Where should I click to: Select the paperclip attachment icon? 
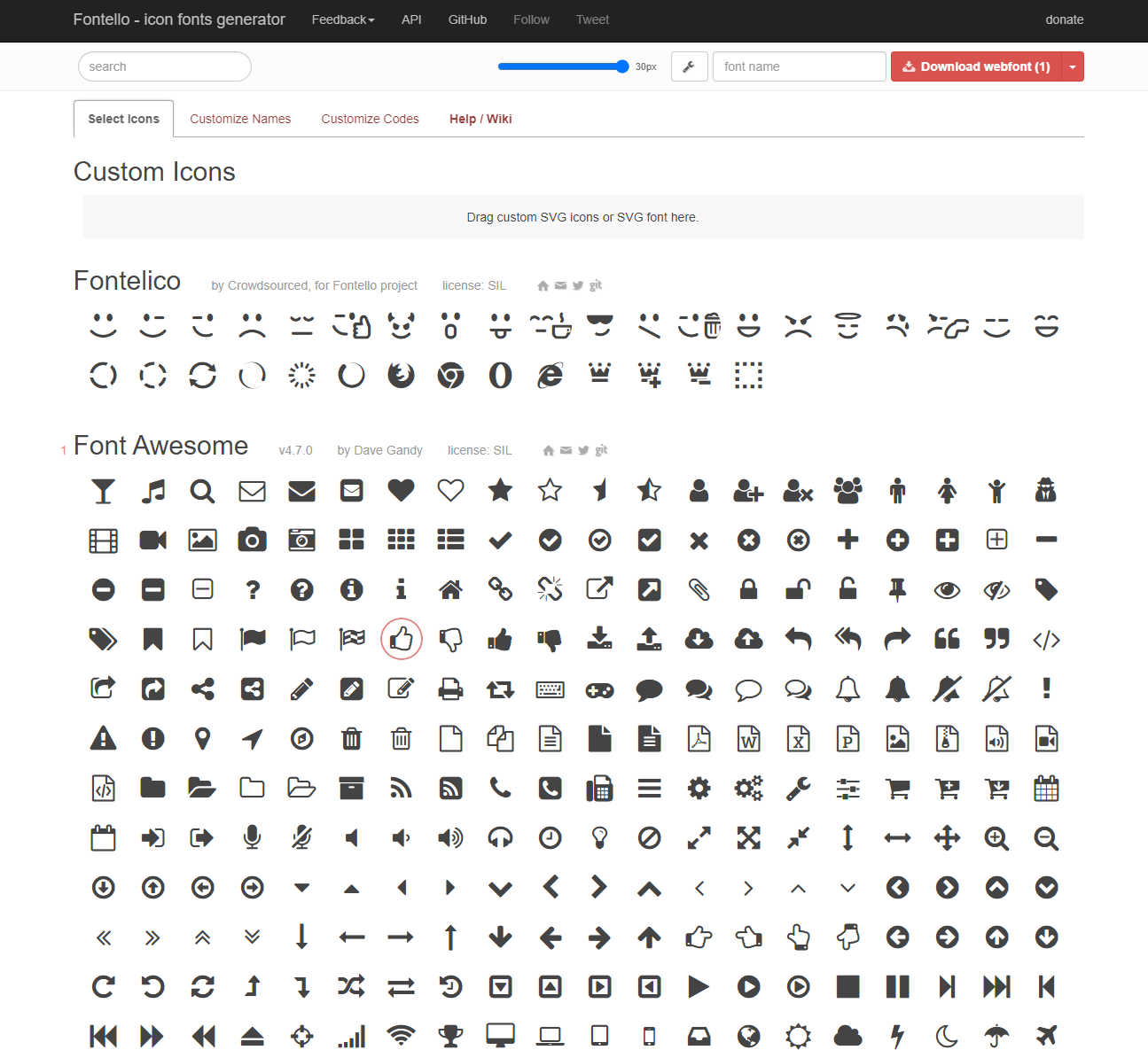click(x=699, y=589)
